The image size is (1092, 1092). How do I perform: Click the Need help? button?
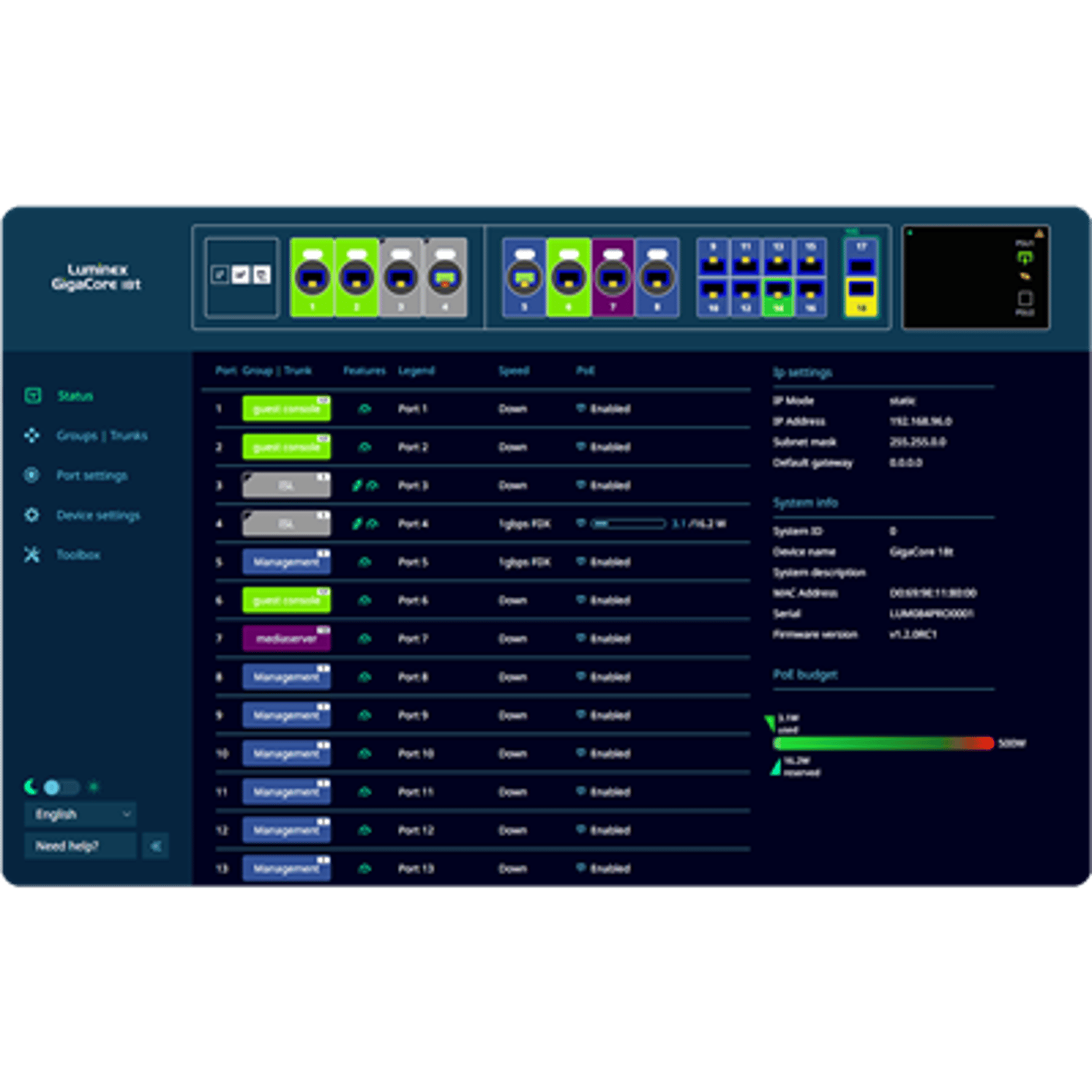tap(80, 846)
